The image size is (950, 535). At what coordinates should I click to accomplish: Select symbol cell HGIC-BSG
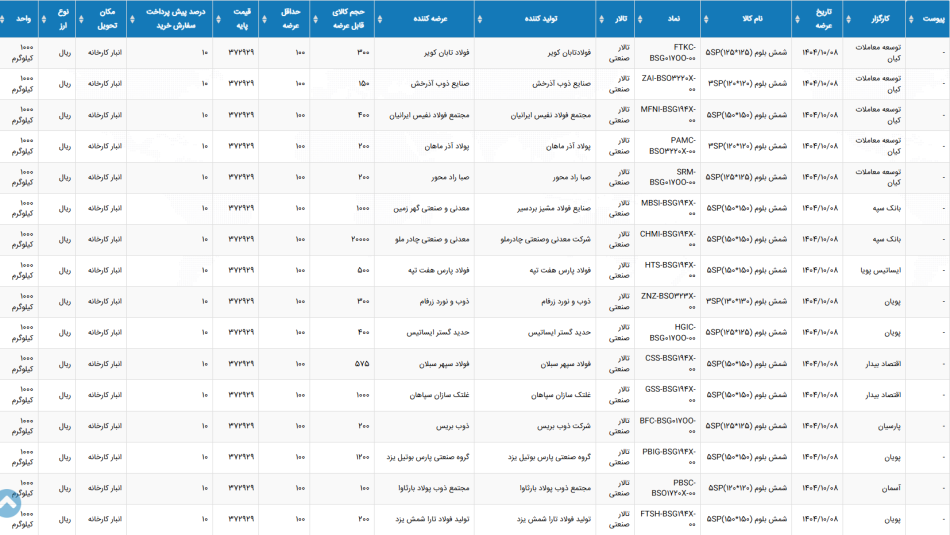(672, 333)
